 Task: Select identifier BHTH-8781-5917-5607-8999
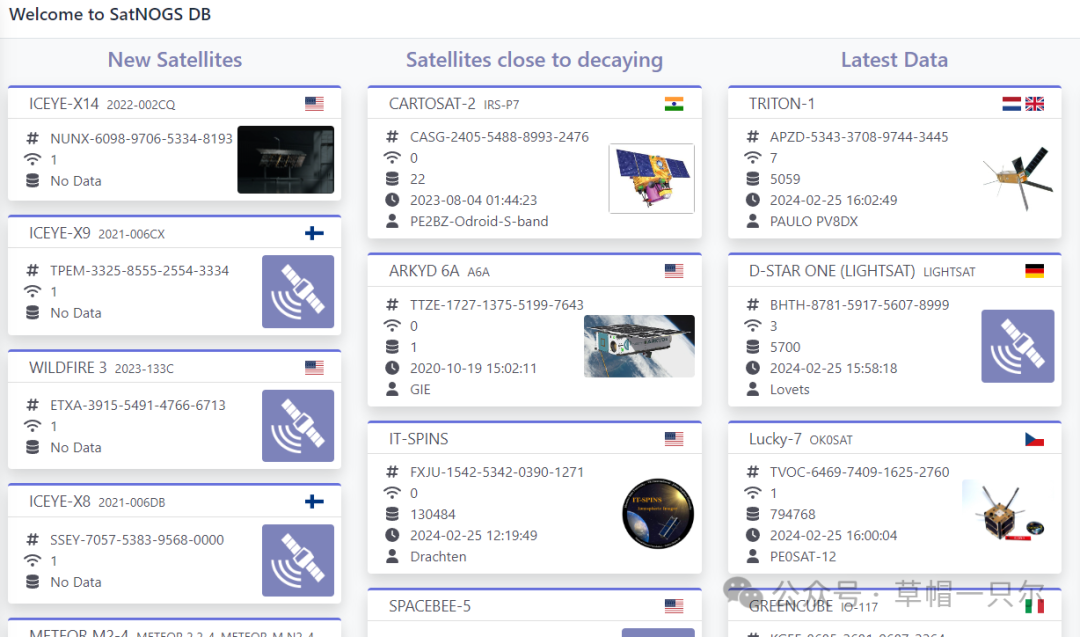860,305
